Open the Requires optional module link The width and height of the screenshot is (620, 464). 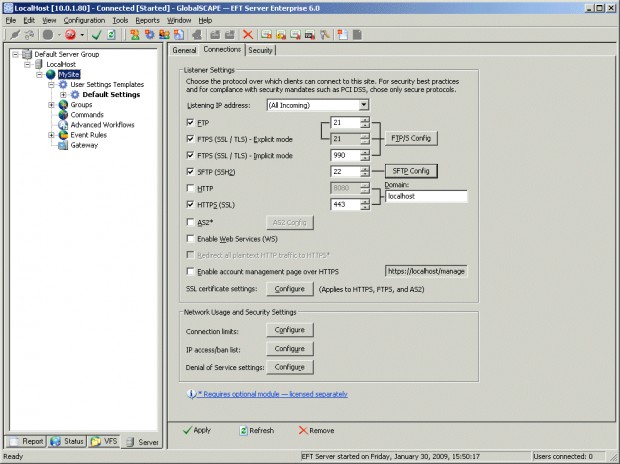[x=273, y=394]
